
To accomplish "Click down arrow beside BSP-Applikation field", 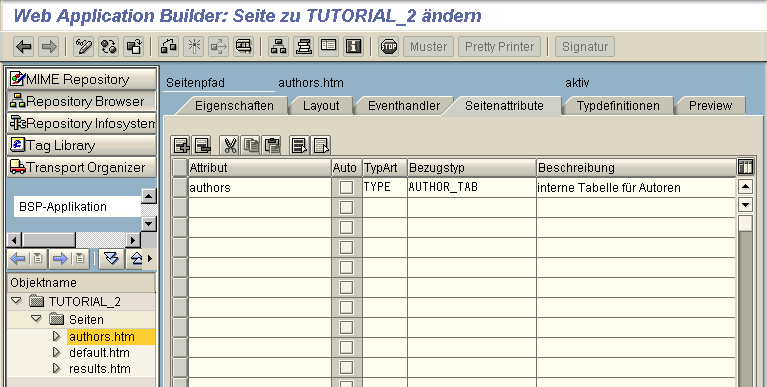I will tap(149, 225).
